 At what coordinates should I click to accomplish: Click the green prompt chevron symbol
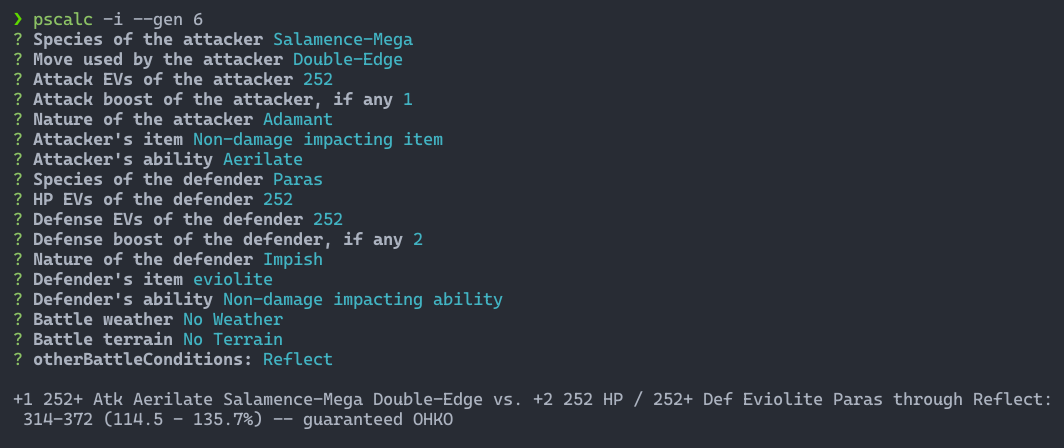pyautogui.click(x=18, y=19)
